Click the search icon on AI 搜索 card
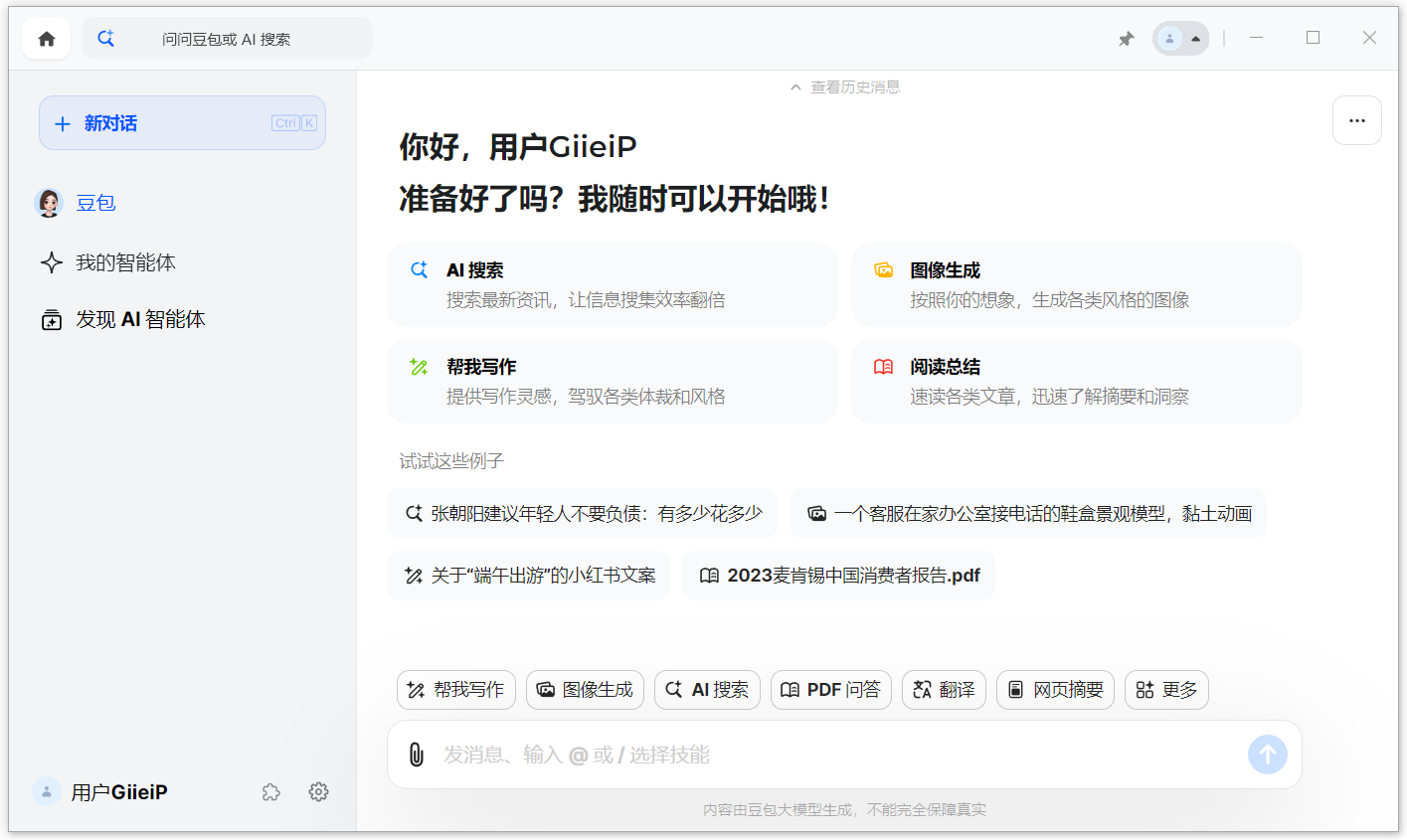This screenshot has width=1407, height=840. pyautogui.click(x=419, y=269)
